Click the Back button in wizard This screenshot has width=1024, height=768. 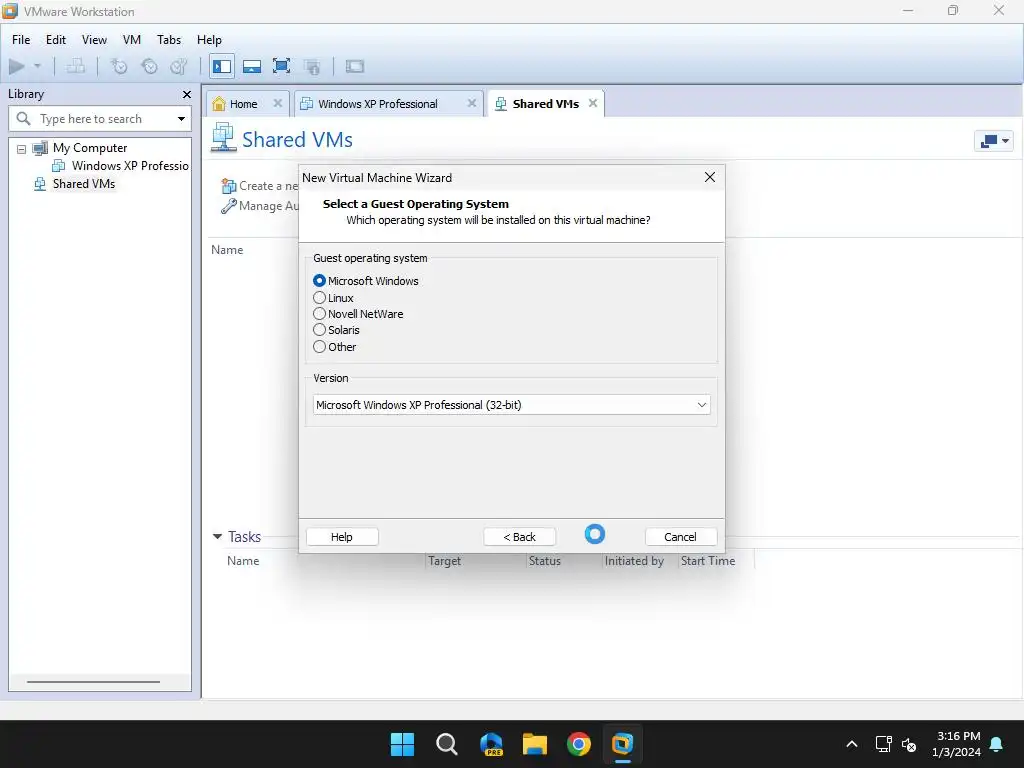tap(519, 537)
